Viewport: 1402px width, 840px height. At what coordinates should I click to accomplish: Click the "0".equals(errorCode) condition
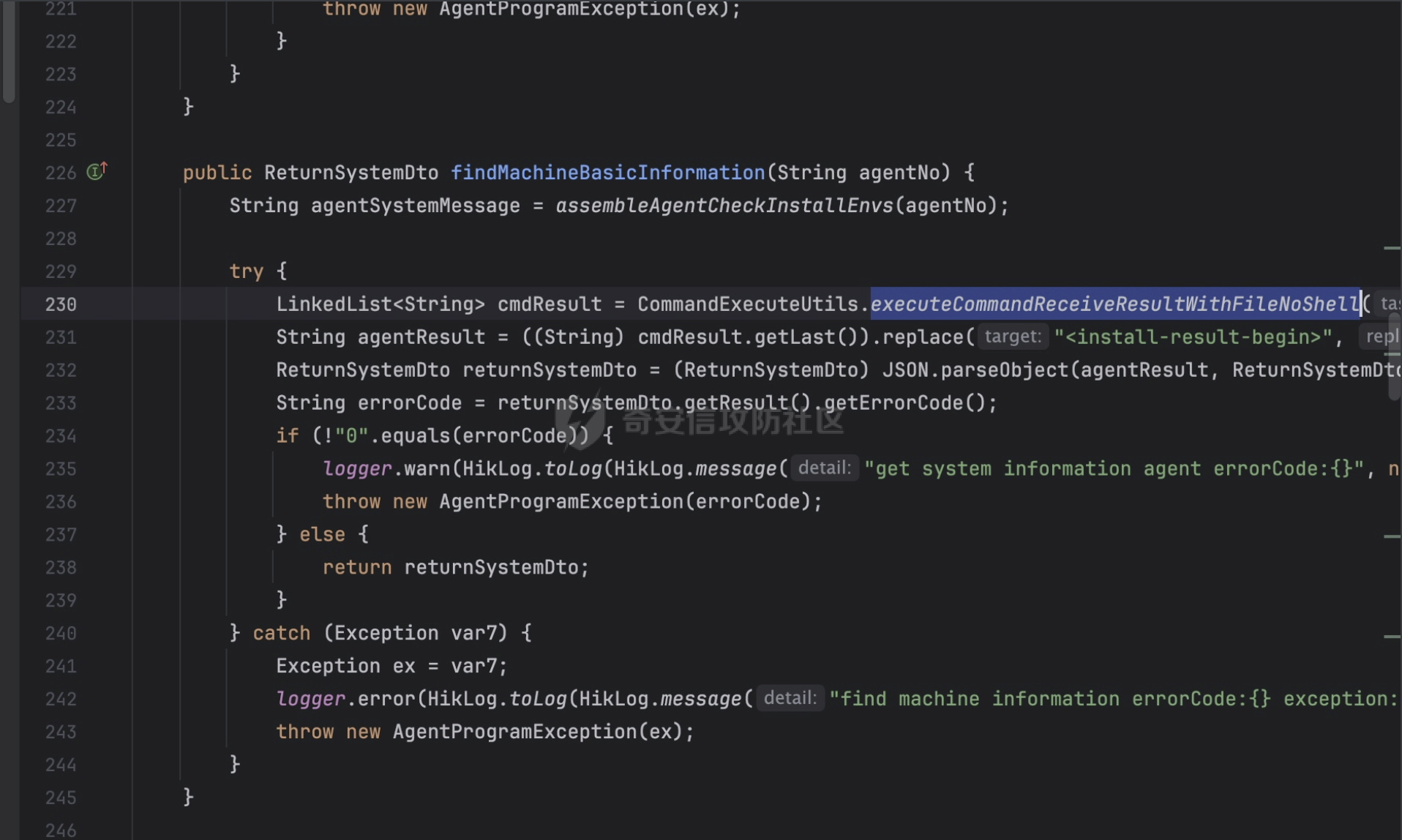pyautogui.click(x=456, y=436)
